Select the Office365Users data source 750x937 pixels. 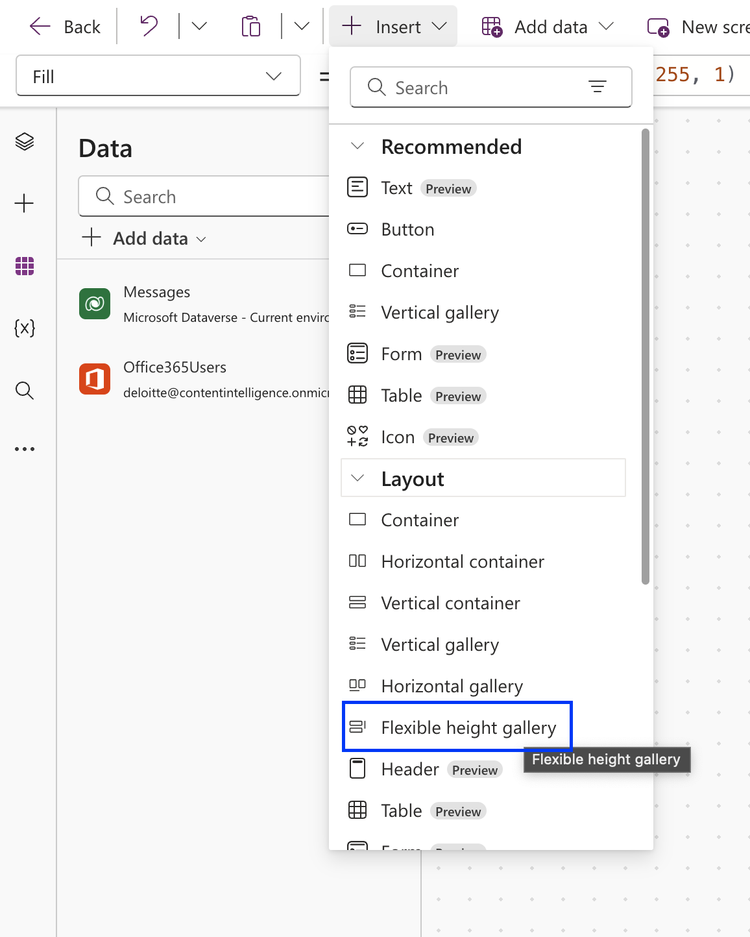[204, 379]
